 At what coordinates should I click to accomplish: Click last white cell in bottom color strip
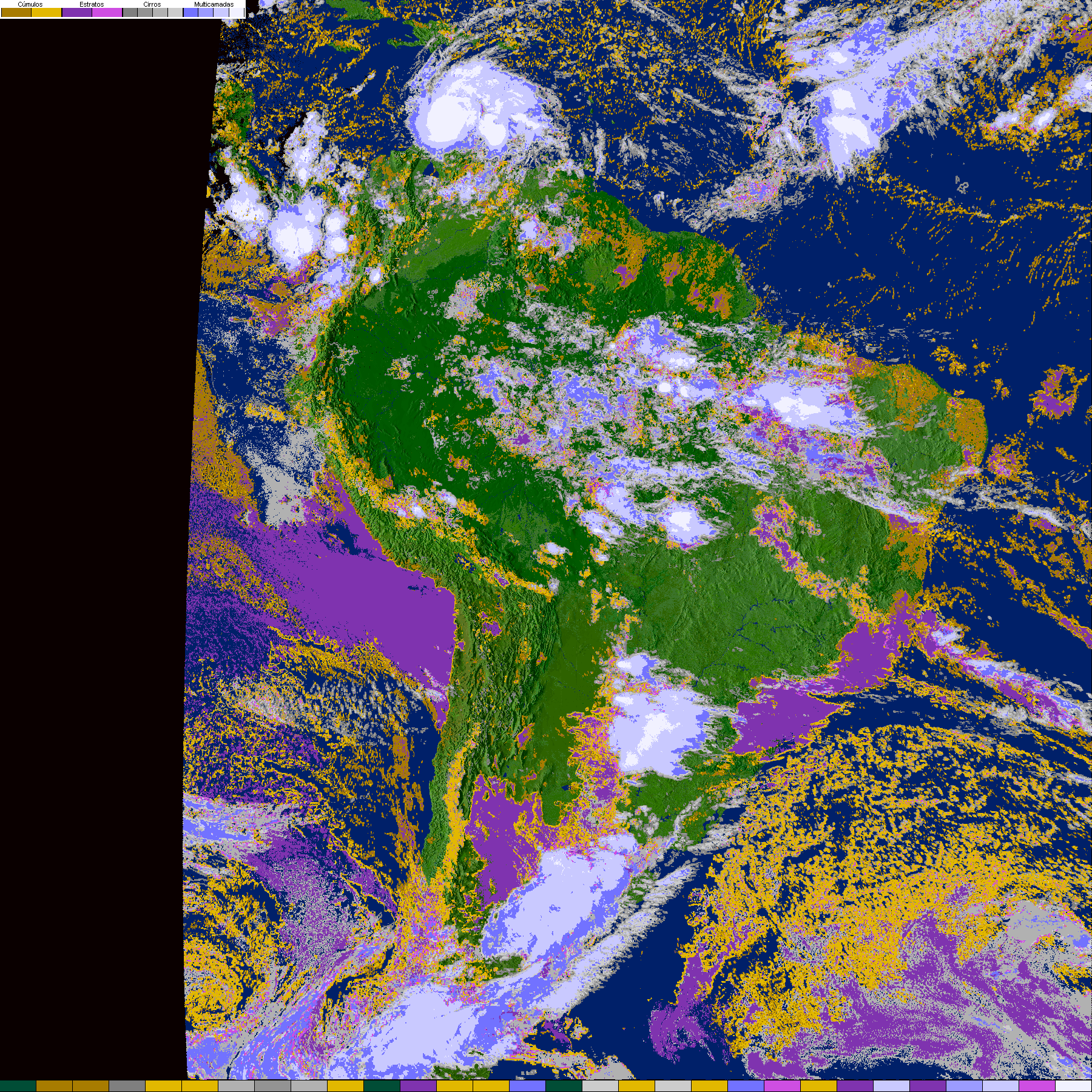pyautogui.click(x=1073, y=1086)
